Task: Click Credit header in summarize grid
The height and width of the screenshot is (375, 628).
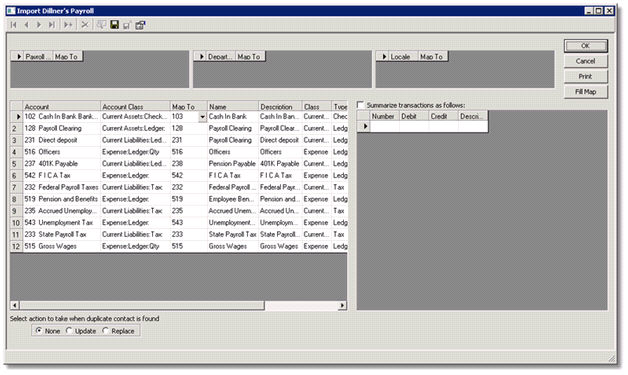Action: [443, 116]
